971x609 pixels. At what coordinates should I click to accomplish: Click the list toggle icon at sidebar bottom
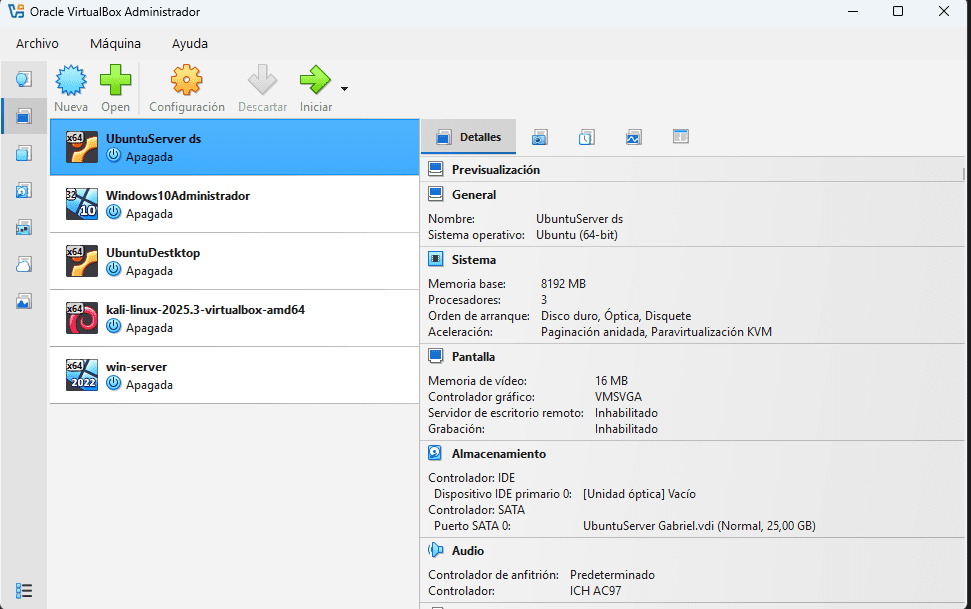24,590
